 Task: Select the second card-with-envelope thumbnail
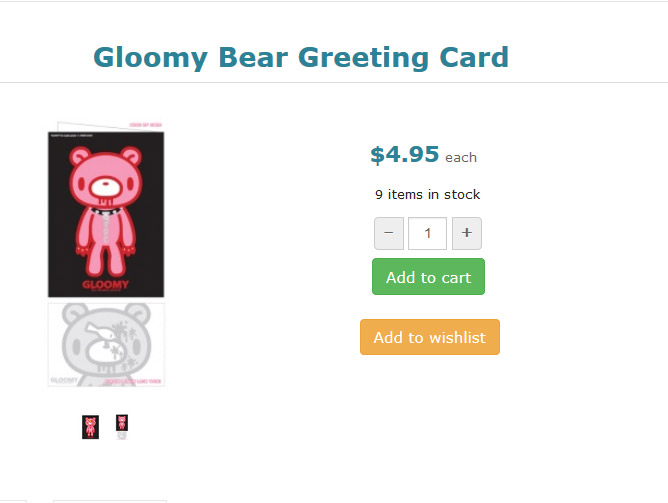click(121, 427)
